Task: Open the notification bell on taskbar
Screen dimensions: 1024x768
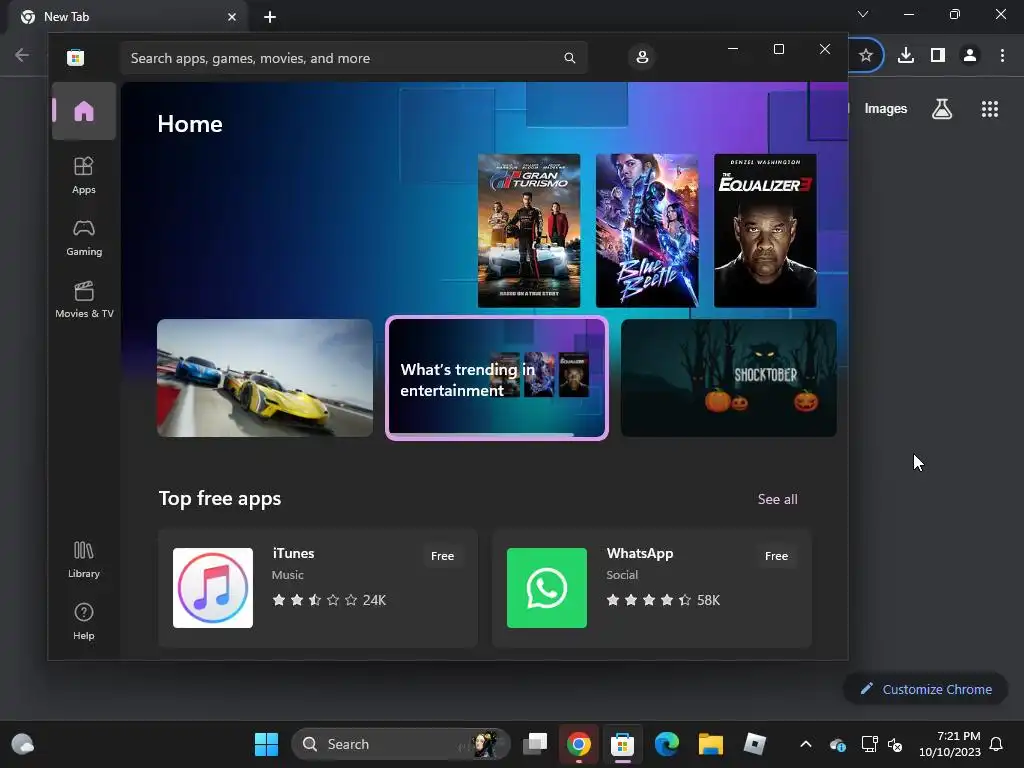Action: [996, 744]
